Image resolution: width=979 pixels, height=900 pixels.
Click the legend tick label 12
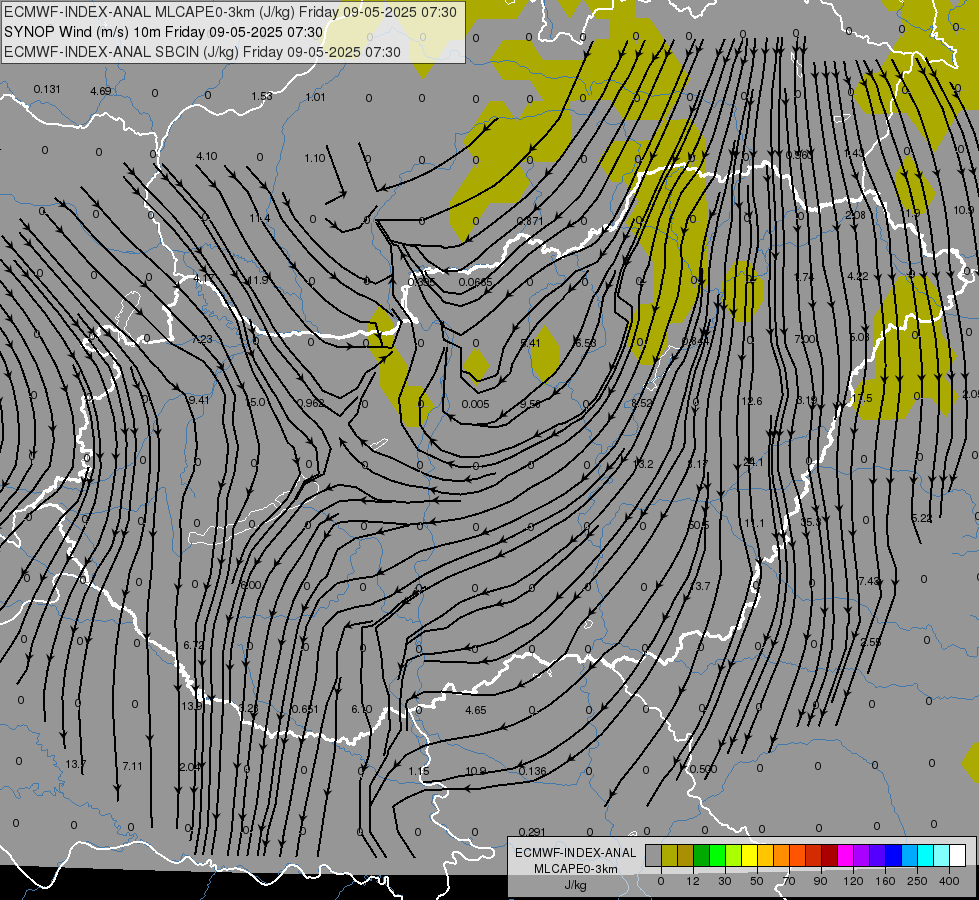[693, 881]
